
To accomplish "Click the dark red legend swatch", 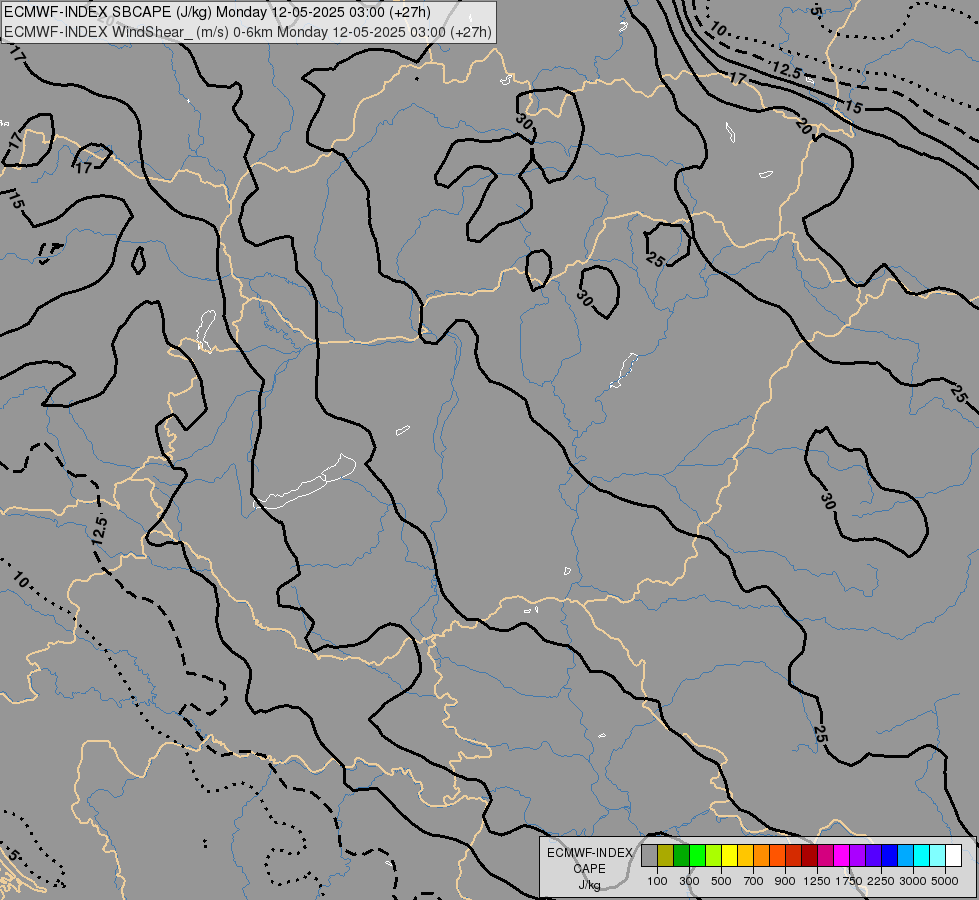I will click(809, 856).
